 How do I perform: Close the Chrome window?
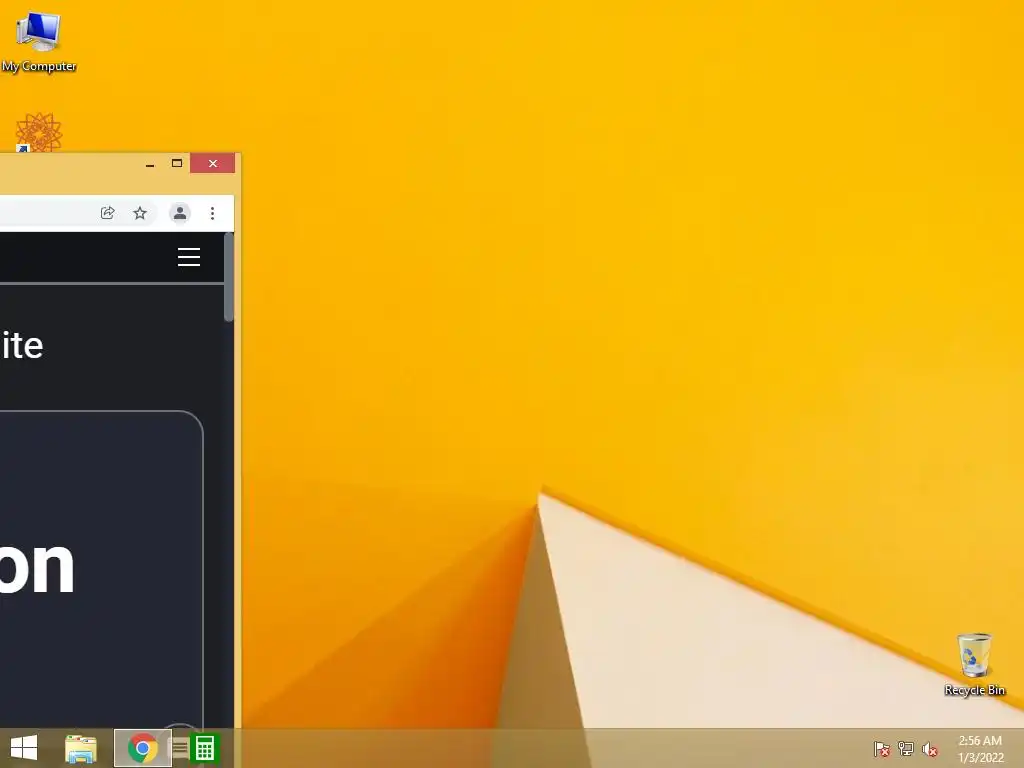coord(213,163)
